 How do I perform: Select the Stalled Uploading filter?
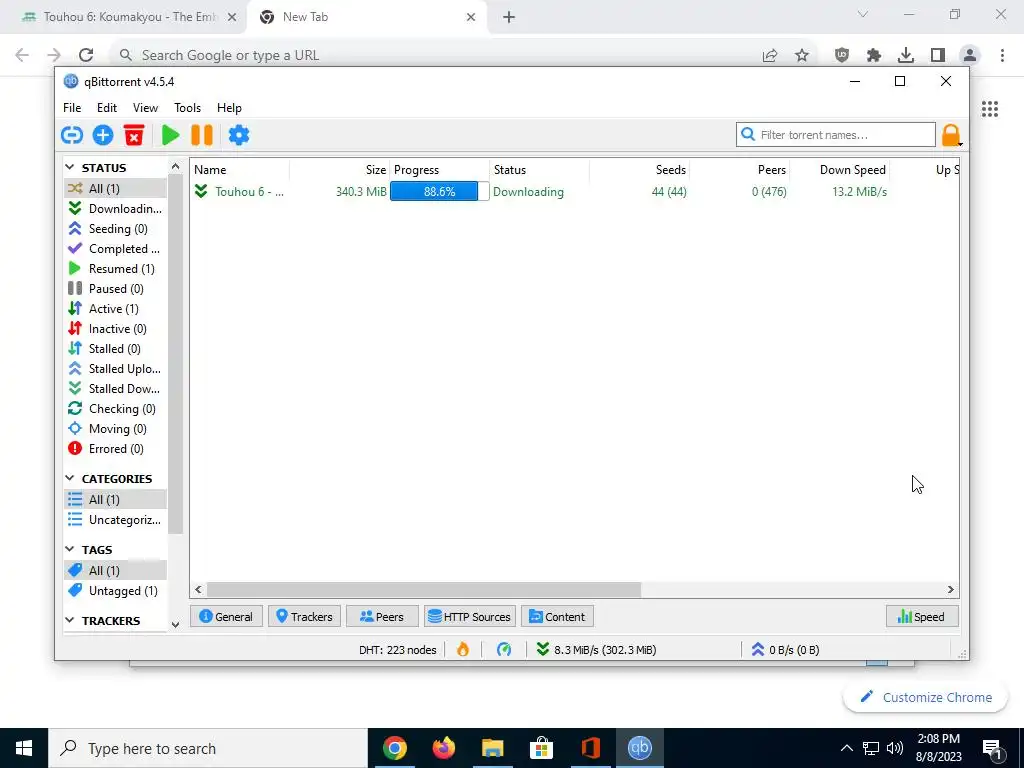(x=116, y=369)
